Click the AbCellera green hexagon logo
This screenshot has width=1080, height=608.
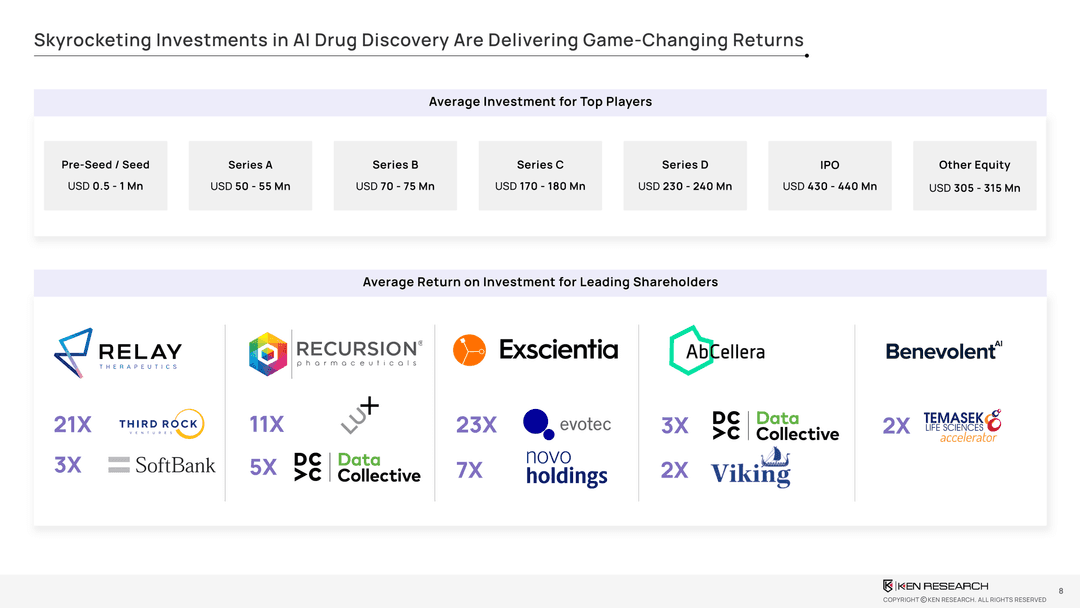pos(688,350)
